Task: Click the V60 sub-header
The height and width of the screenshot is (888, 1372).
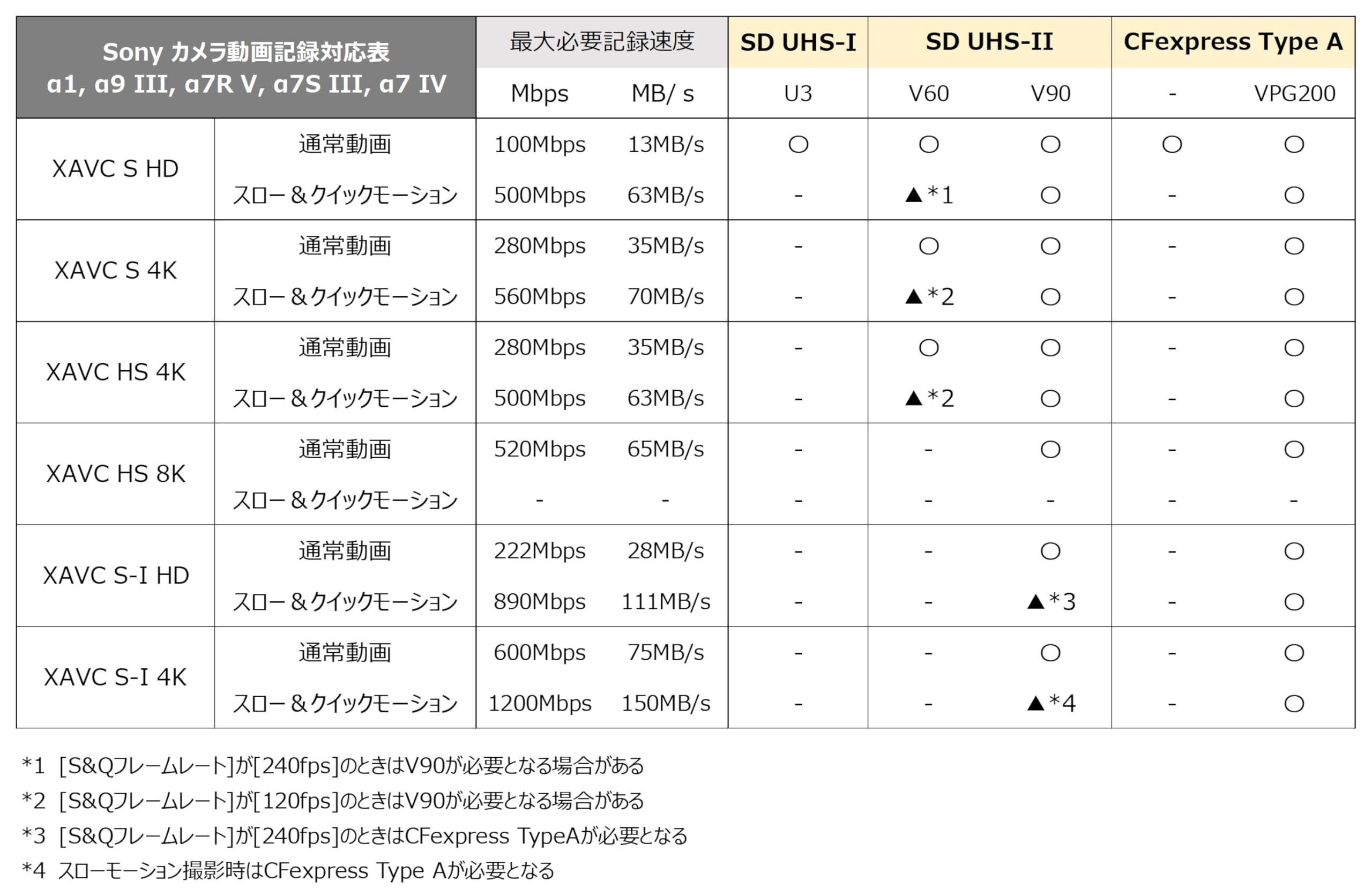Action: (x=928, y=93)
